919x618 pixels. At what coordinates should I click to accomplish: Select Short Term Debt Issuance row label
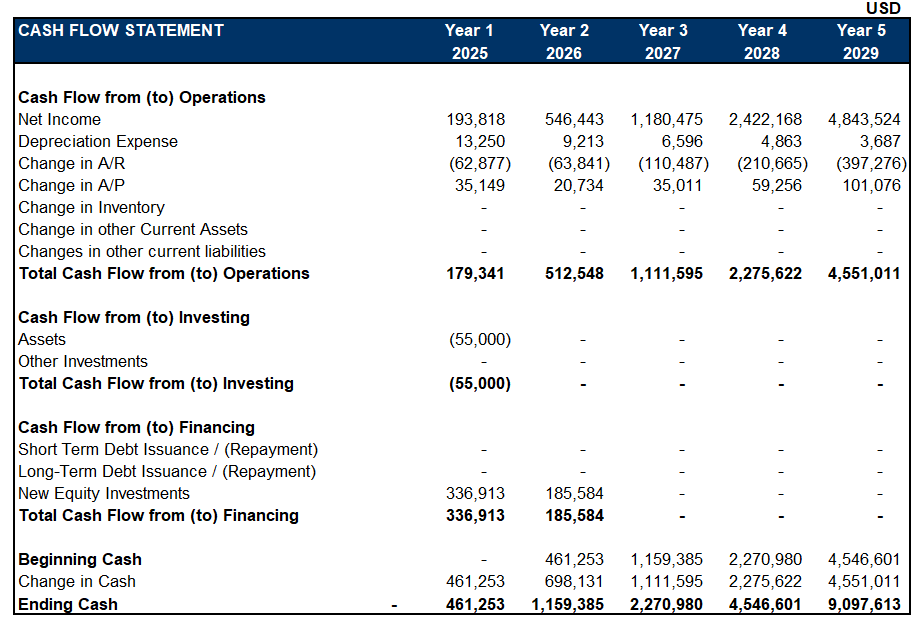tap(168, 450)
